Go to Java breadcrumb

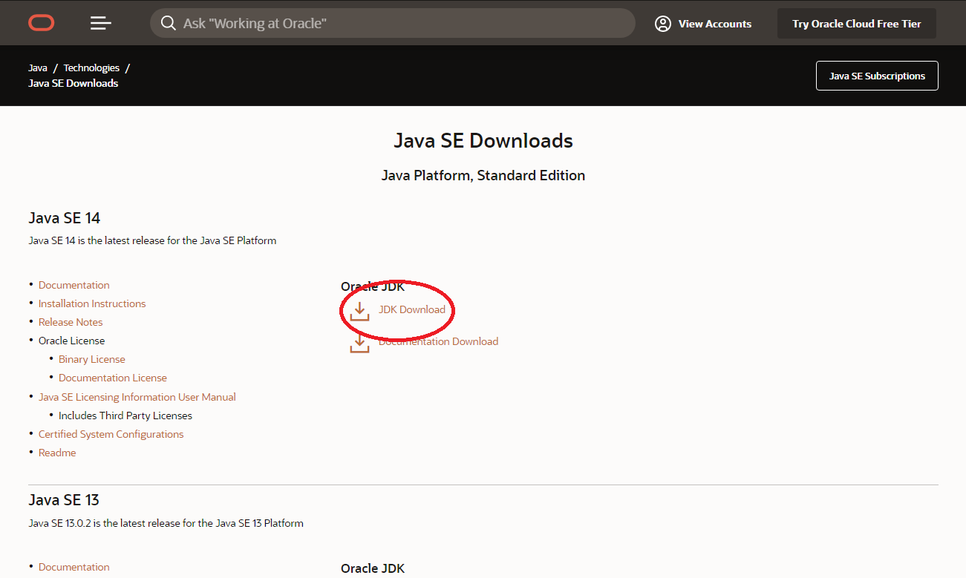pyautogui.click(x=38, y=68)
